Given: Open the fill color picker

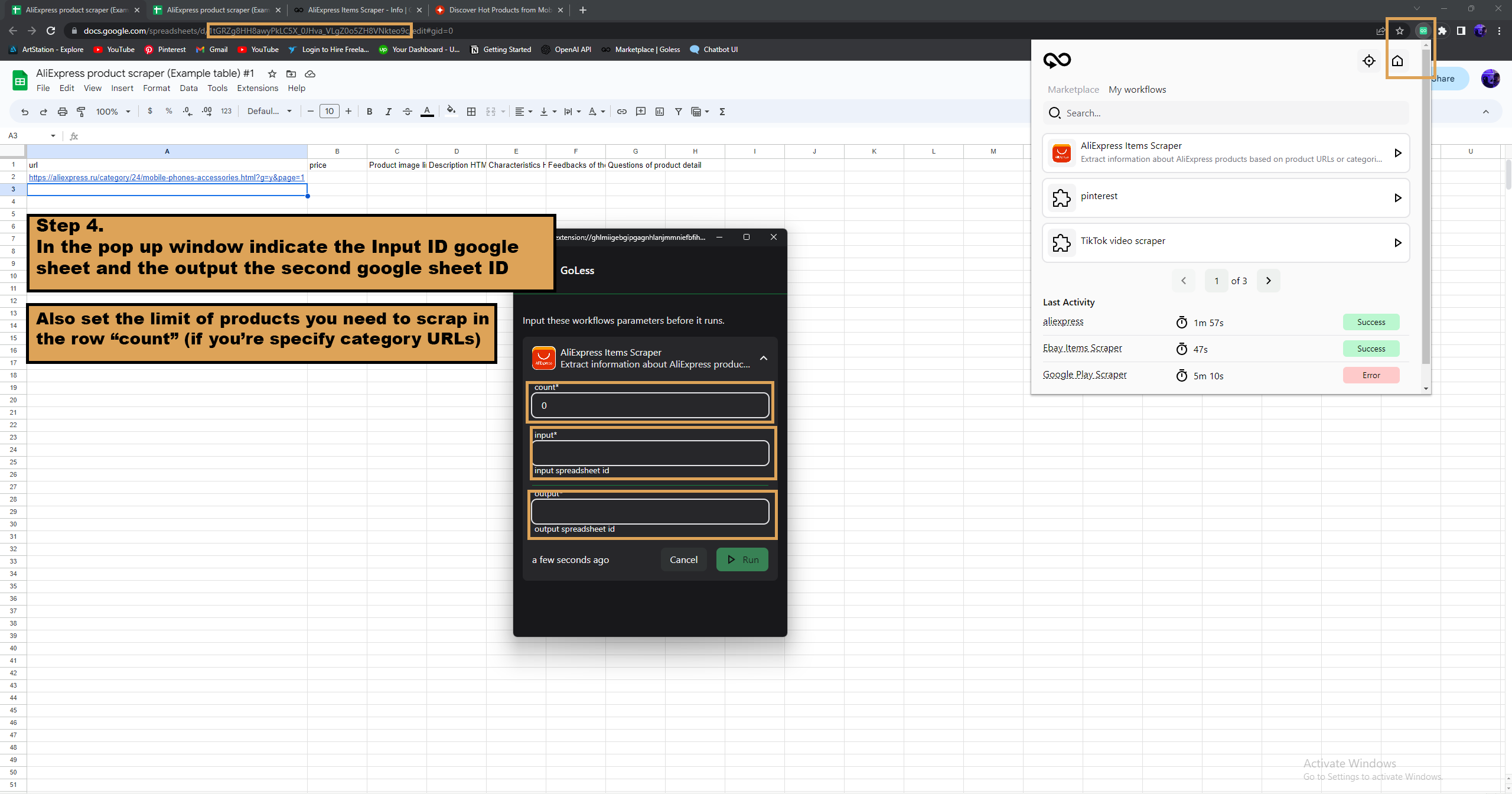Looking at the screenshot, I should (451, 111).
